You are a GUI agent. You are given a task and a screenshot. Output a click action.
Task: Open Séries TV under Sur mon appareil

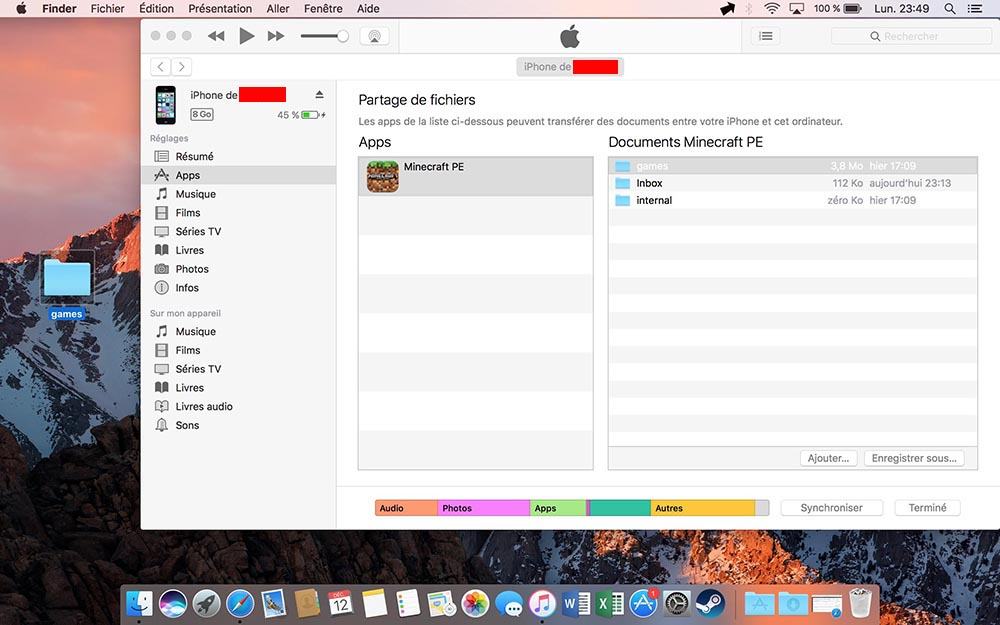point(239,369)
